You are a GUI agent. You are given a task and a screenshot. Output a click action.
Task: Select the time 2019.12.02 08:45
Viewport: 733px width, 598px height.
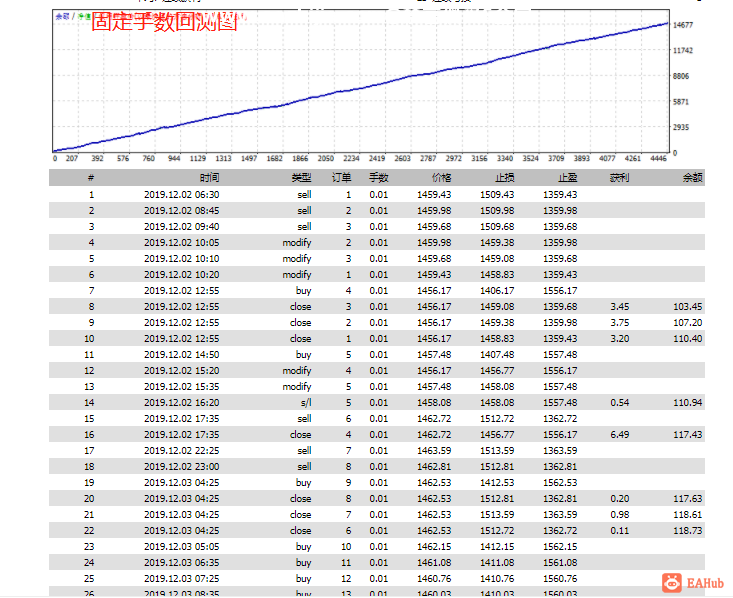181,210
